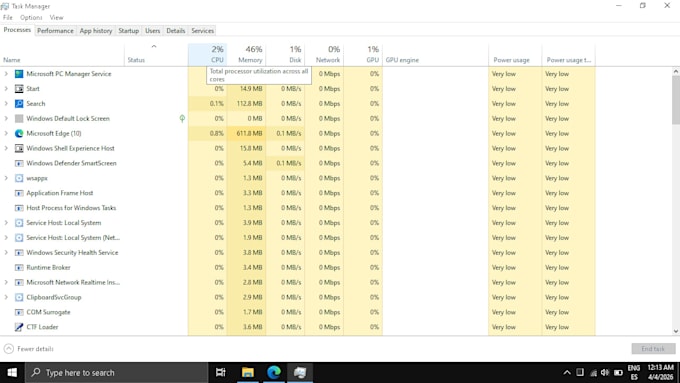
Task: Click the Task Manager taskbar icon
Action: (300, 372)
